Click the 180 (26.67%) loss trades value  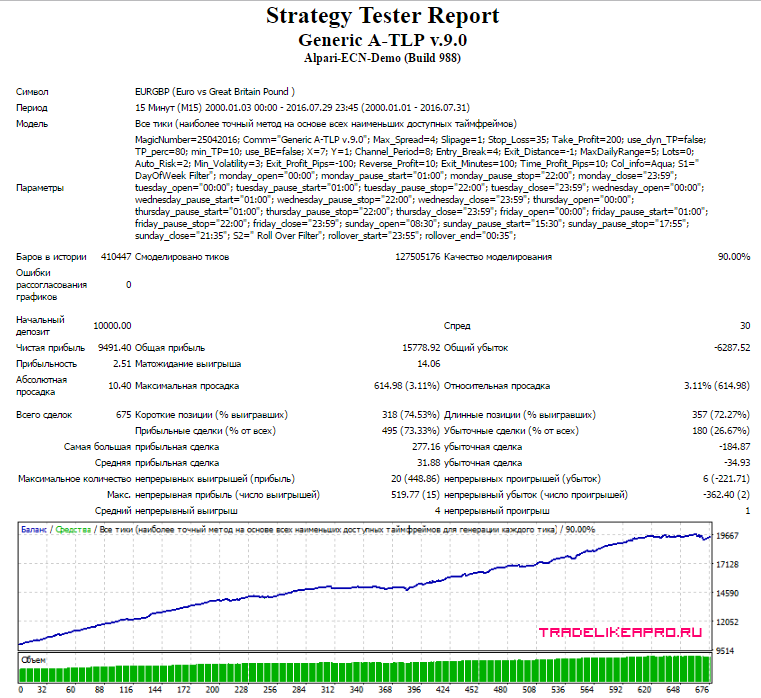click(x=721, y=431)
